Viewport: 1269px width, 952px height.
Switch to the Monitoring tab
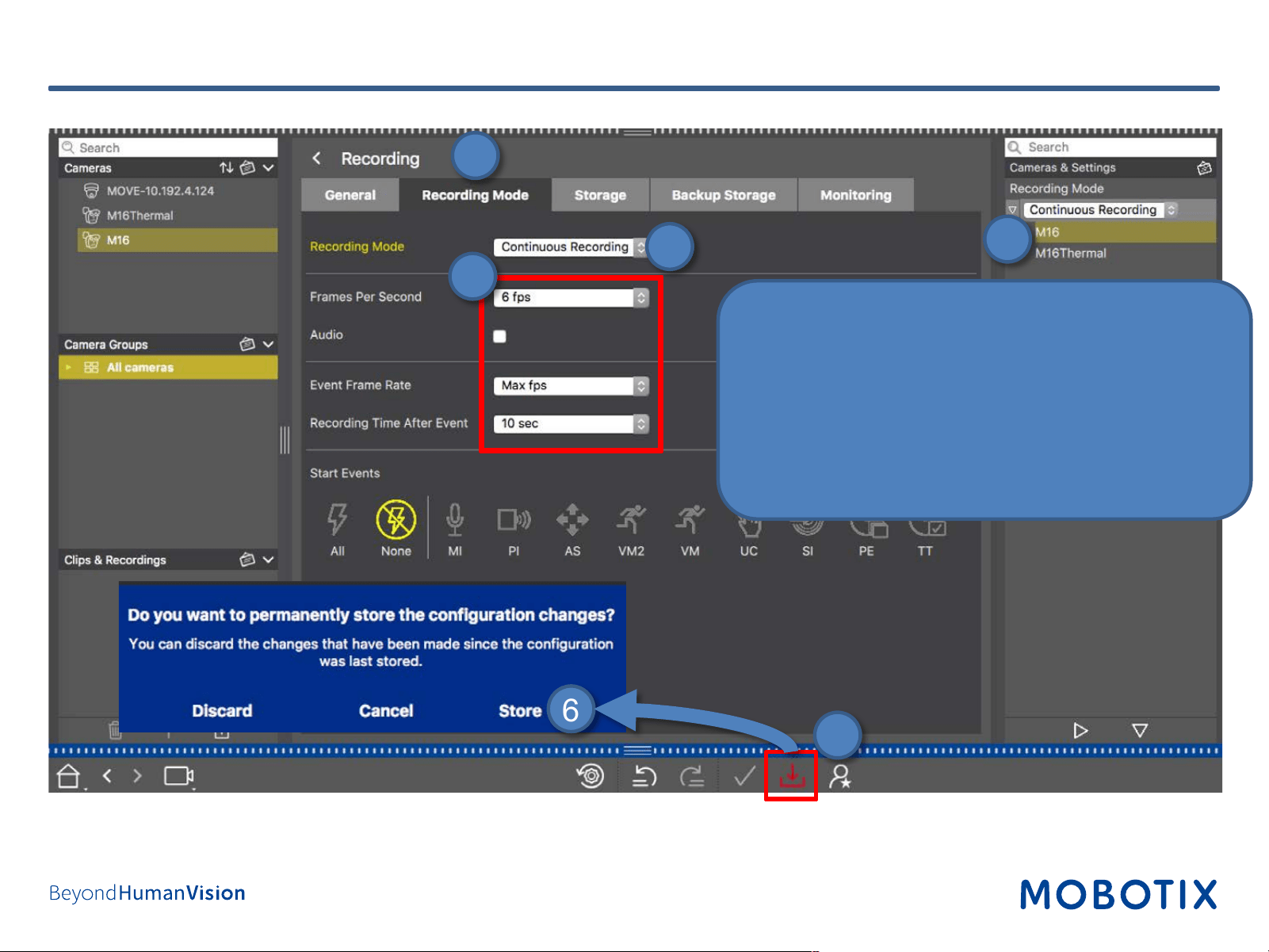856,195
